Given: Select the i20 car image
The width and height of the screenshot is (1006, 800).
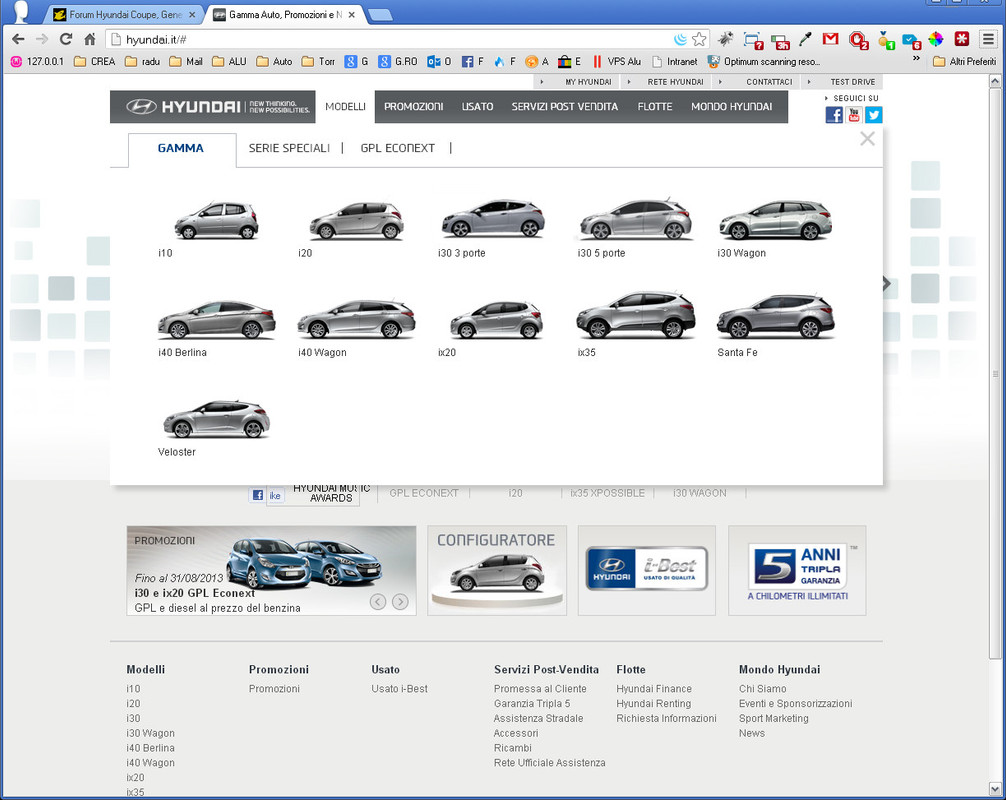Looking at the screenshot, I should tap(357, 219).
